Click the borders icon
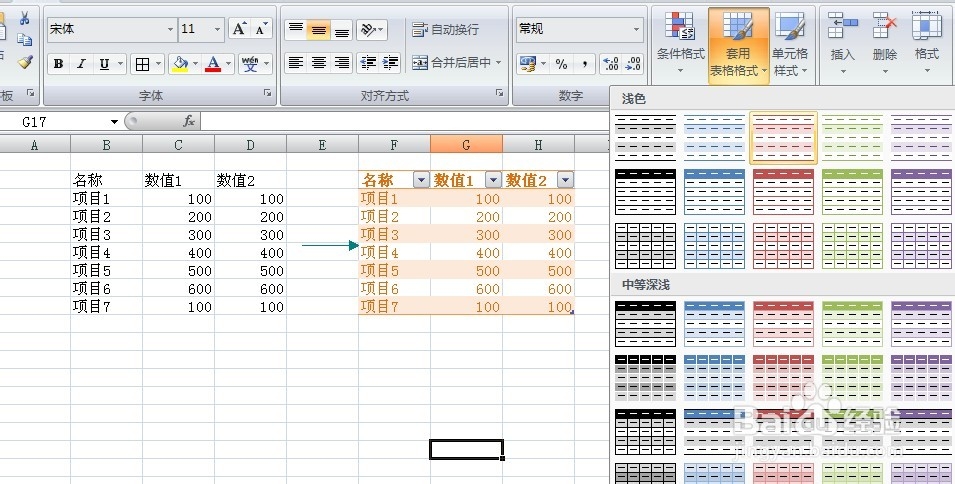955x484 pixels. (x=143, y=63)
